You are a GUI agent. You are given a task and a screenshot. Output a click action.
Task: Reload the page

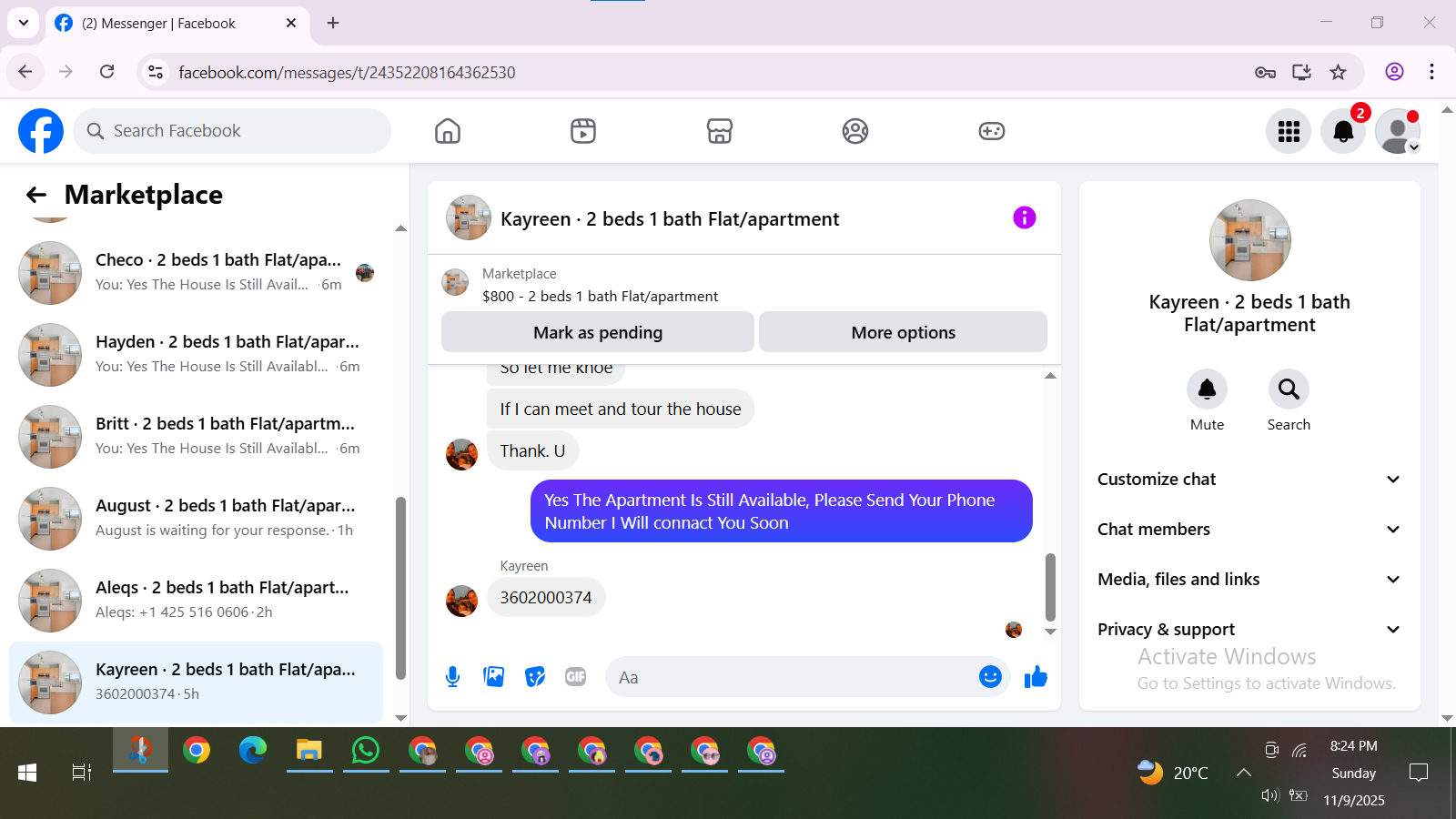pyautogui.click(x=107, y=72)
